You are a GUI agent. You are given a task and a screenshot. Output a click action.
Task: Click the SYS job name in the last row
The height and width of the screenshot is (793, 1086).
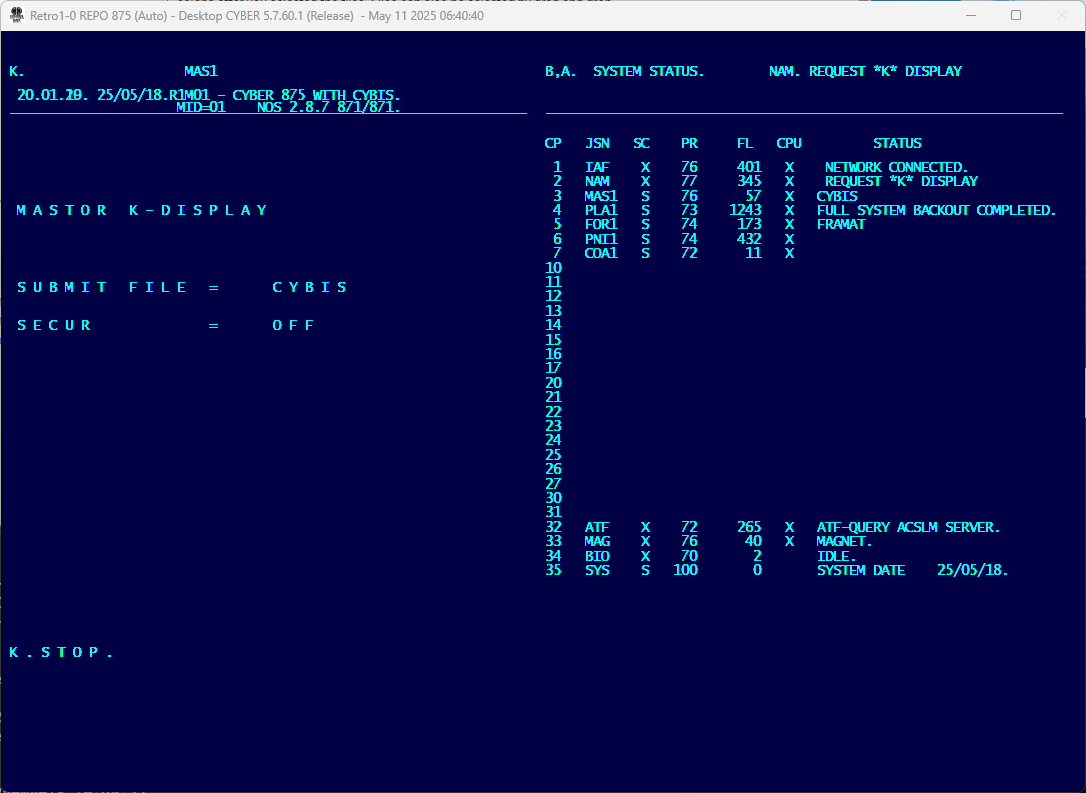point(597,570)
